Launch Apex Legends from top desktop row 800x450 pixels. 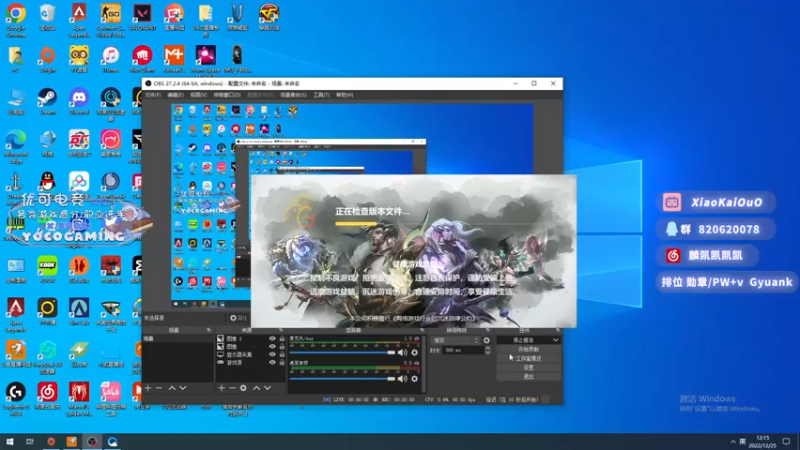(x=79, y=19)
